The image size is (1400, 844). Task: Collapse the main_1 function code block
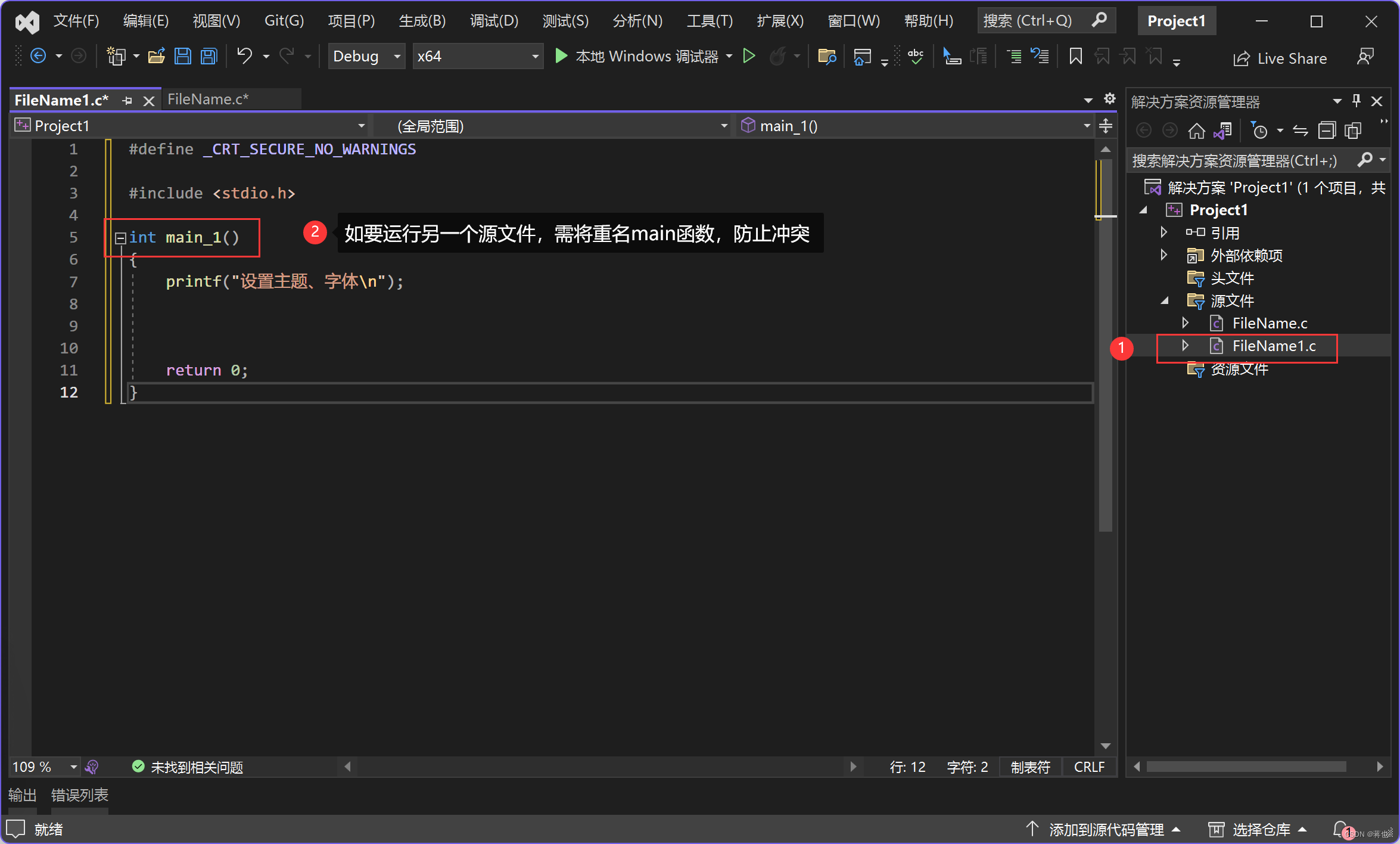pos(120,238)
